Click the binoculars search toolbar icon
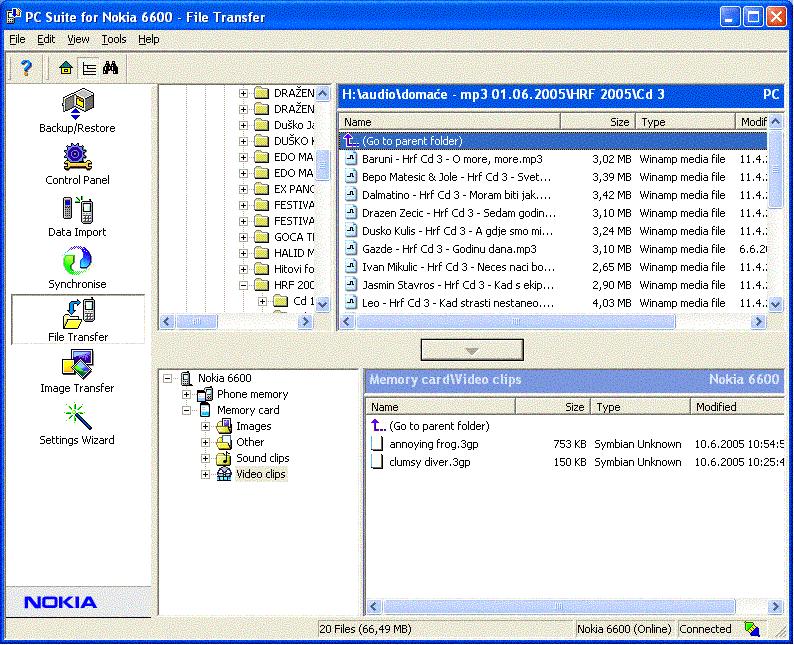Image resolution: width=794 pixels, height=645 pixels. [x=111, y=68]
